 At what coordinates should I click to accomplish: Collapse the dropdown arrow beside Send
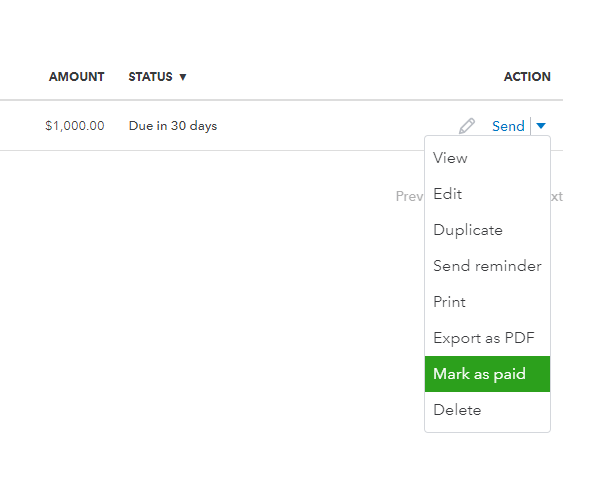541,126
